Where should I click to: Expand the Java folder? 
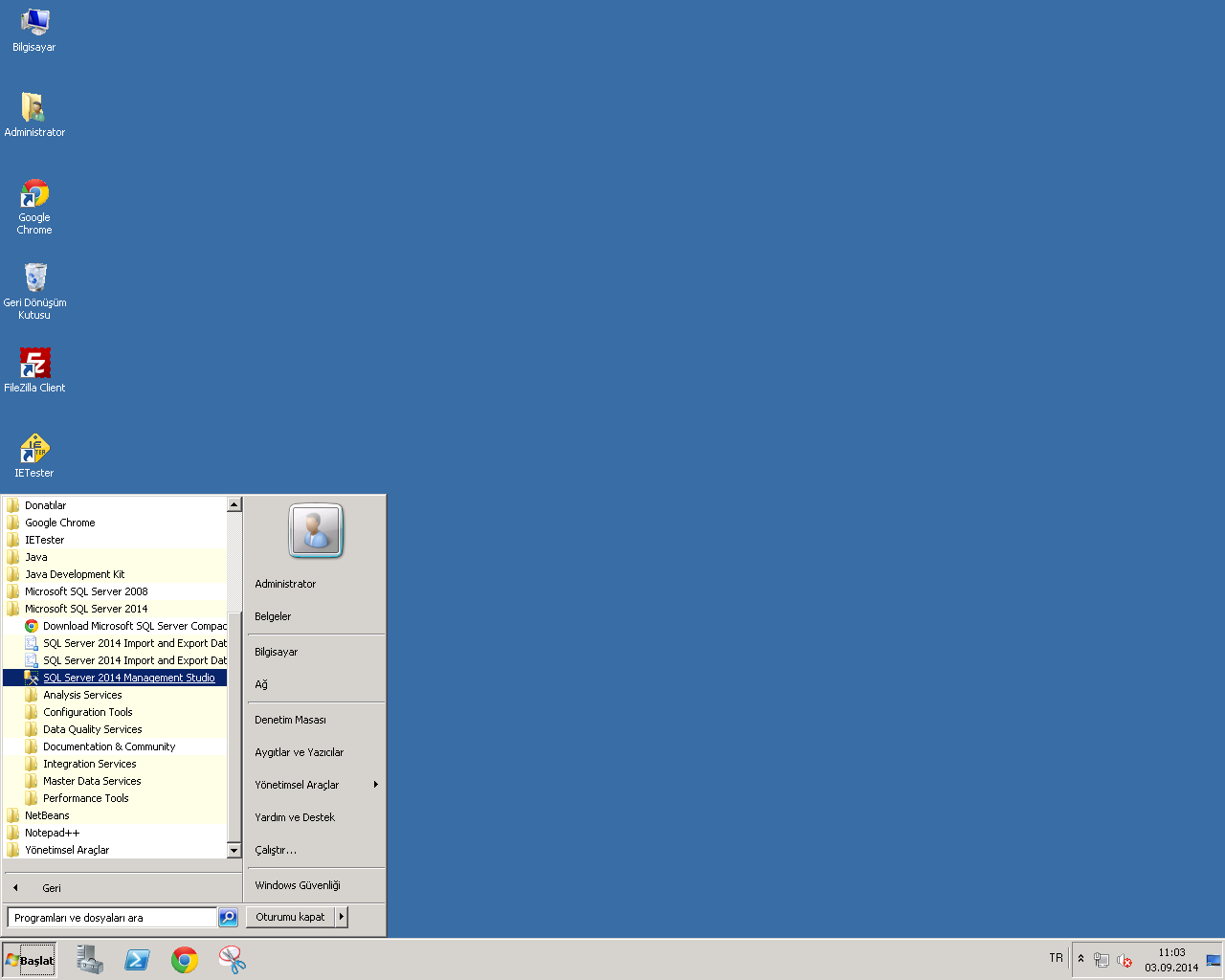(115, 557)
